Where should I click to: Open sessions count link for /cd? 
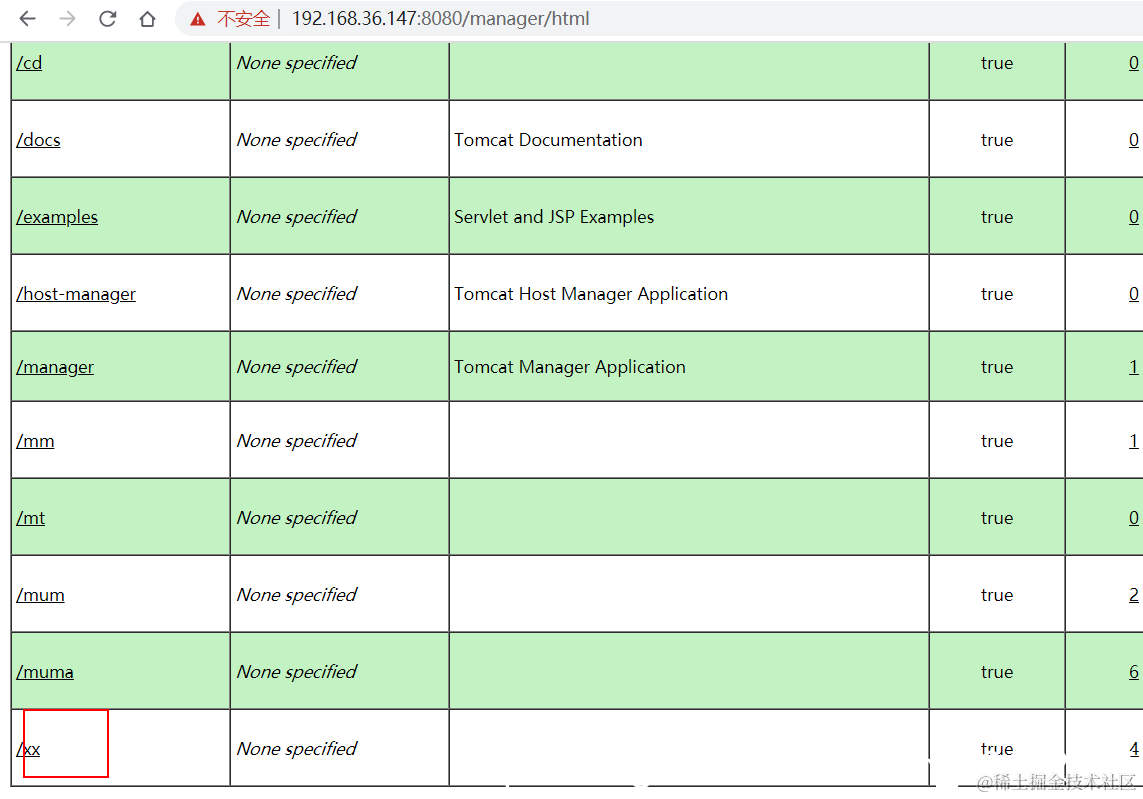click(x=1134, y=63)
